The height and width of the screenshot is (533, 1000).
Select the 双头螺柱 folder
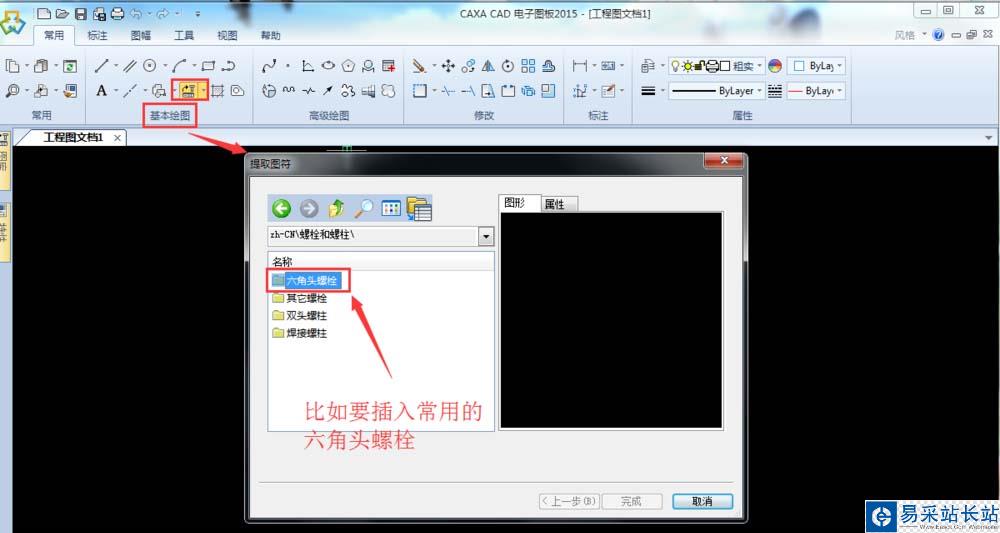point(300,315)
